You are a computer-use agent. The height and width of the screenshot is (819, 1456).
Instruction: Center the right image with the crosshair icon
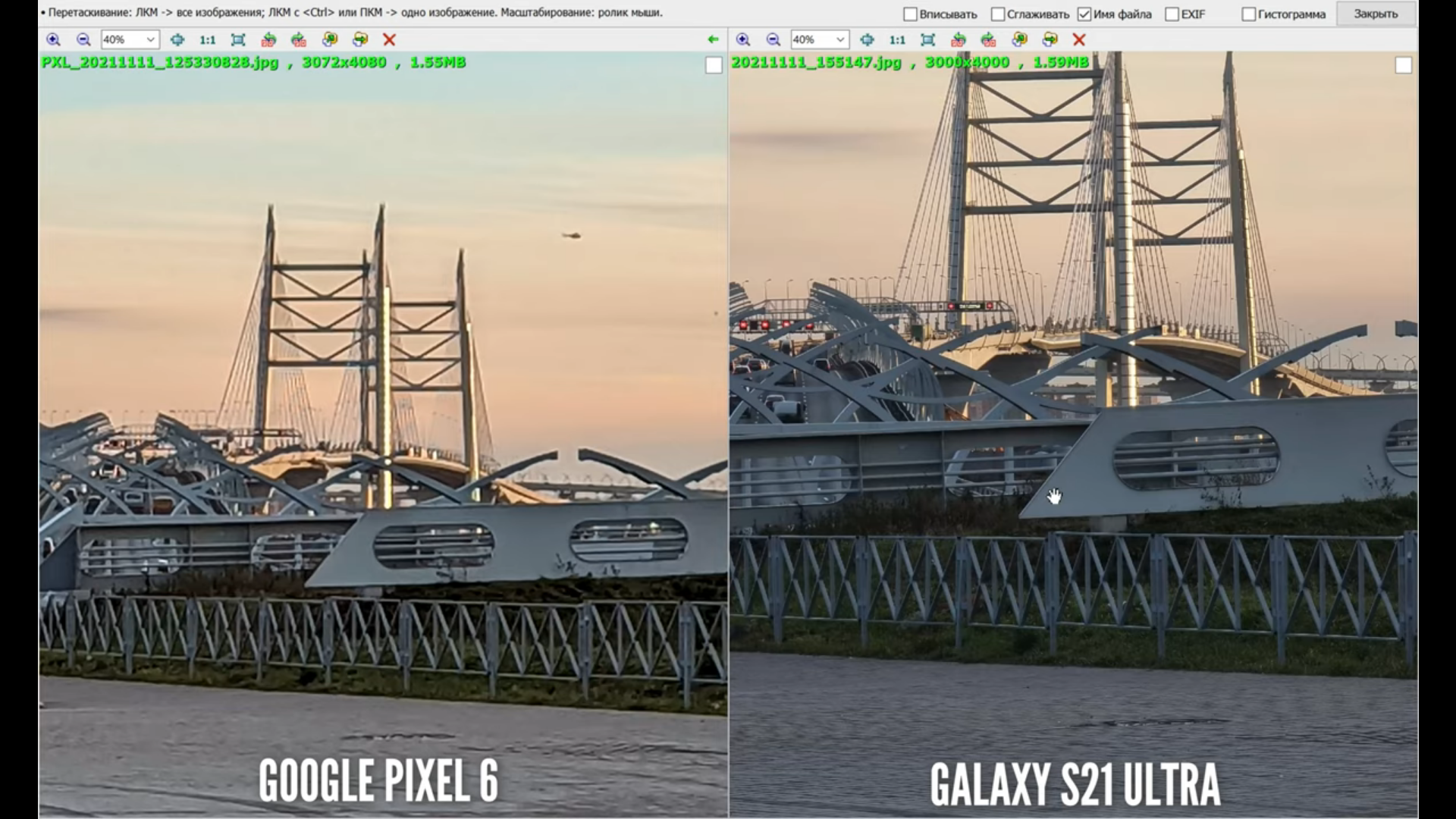[x=867, y=39]
